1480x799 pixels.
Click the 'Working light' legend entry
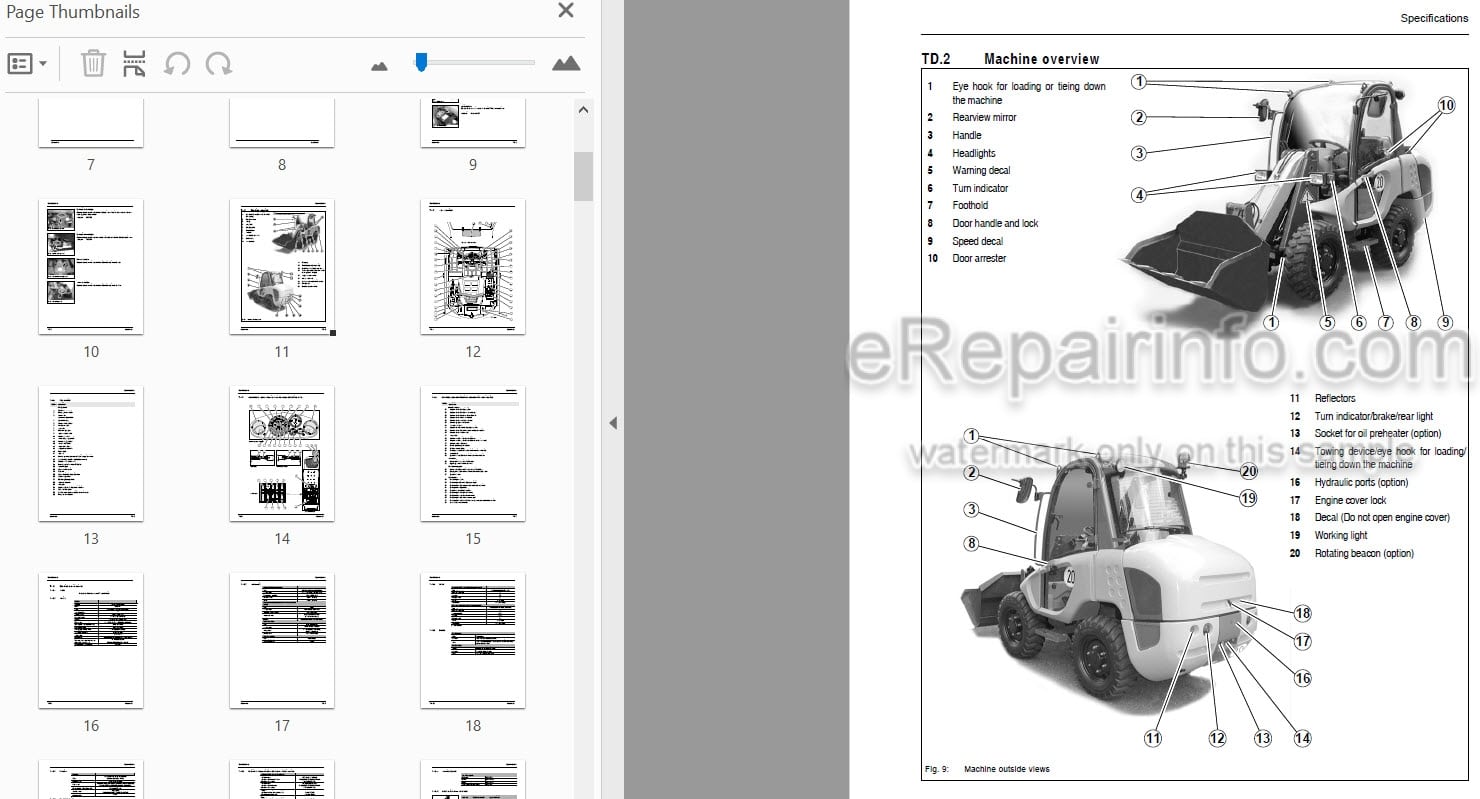[1341, 535]
